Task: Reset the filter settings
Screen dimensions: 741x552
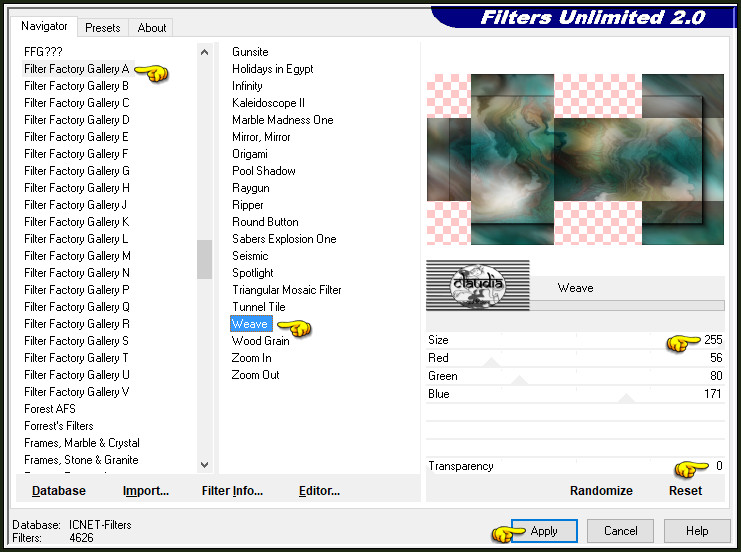Action: point(685,491)
